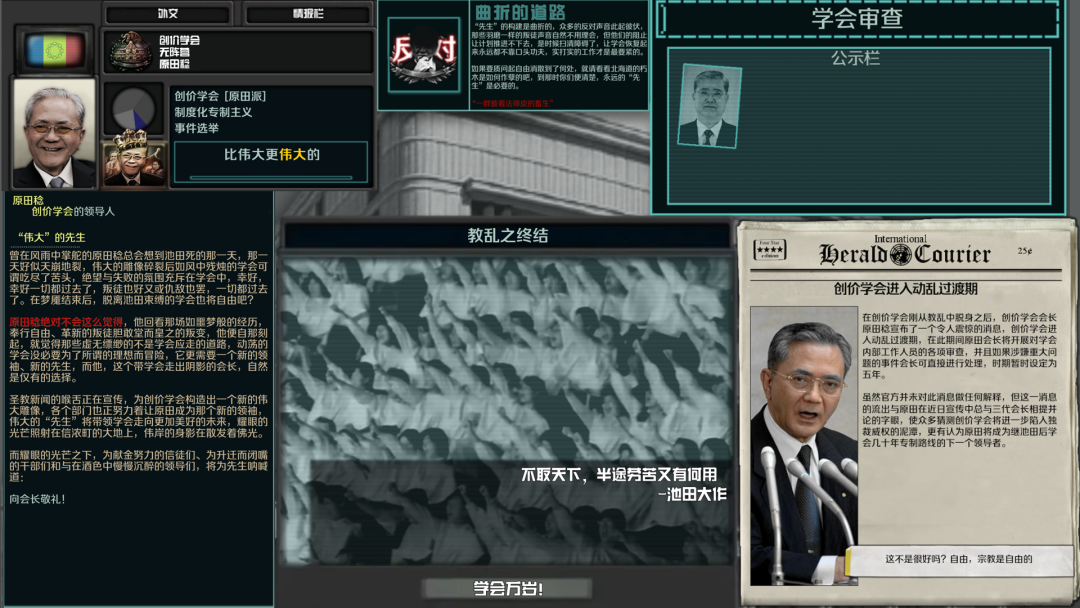Confirm the event with 学会万岁!

(x=507, y=588)
